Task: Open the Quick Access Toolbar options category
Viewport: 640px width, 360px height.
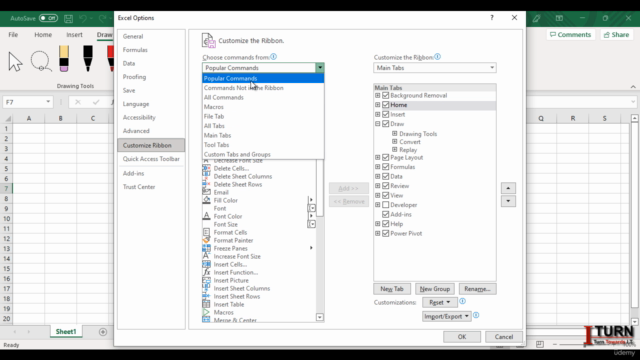Action: (x=151, y=159)
